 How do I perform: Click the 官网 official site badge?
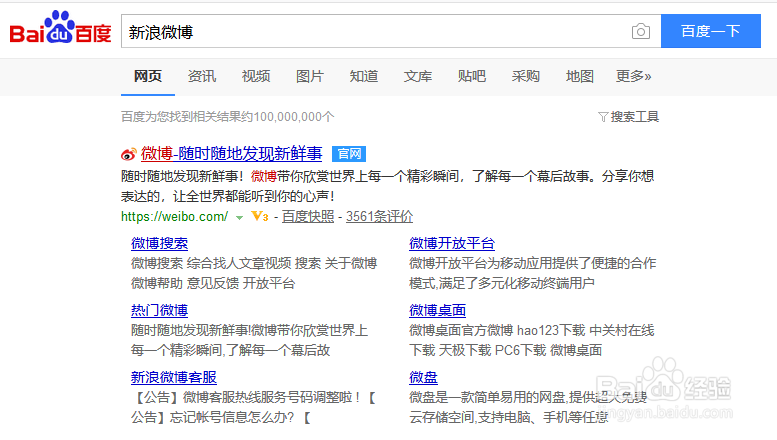[349, 154]
